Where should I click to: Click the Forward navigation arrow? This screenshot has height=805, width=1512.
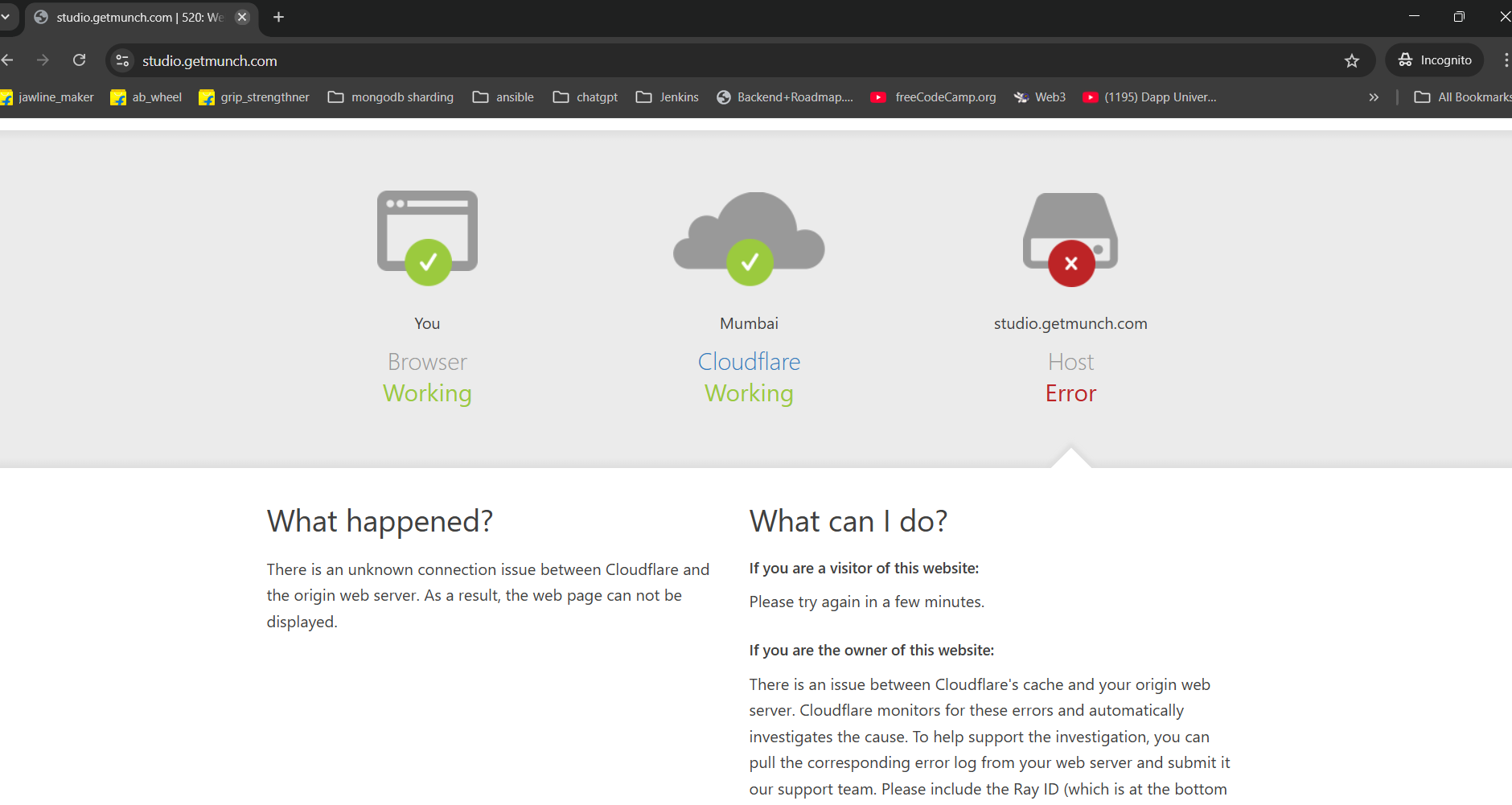43,60
